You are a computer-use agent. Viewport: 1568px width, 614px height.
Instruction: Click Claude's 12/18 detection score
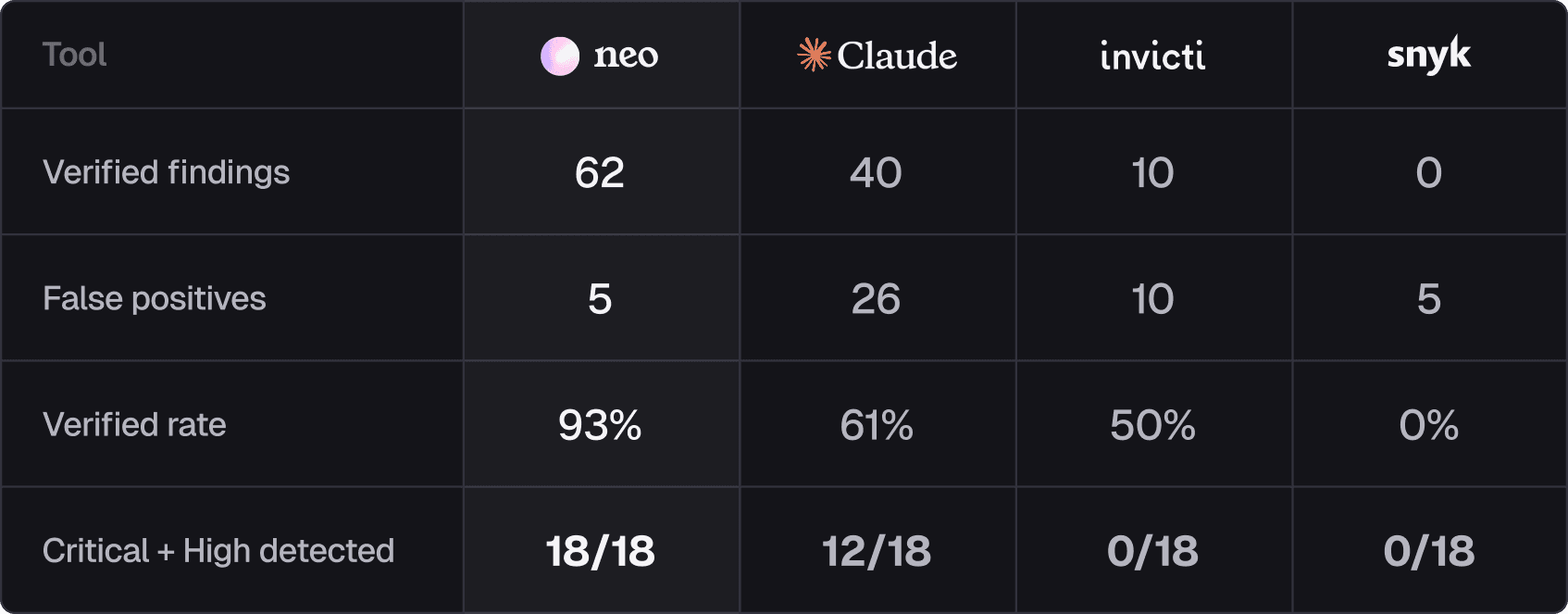click(x=876, y=551)
